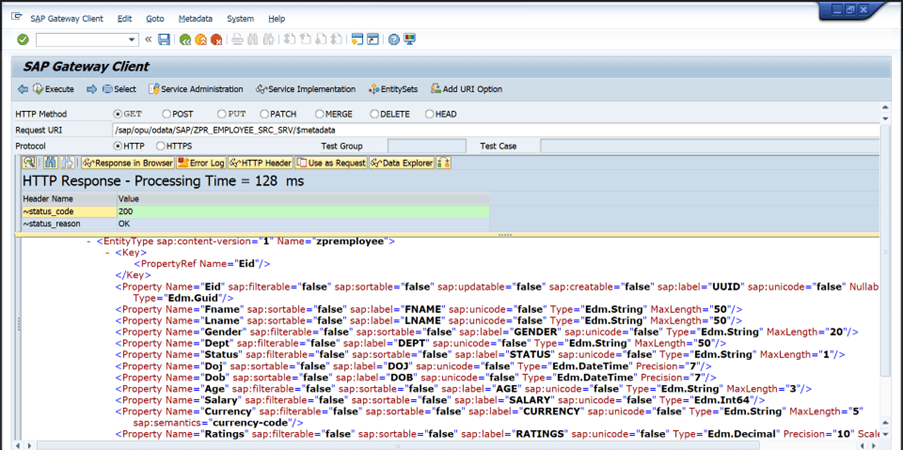The width and height of the screenshot is (903, 450).
Task: Click the Last Page icon
Action: click(337, 40)
